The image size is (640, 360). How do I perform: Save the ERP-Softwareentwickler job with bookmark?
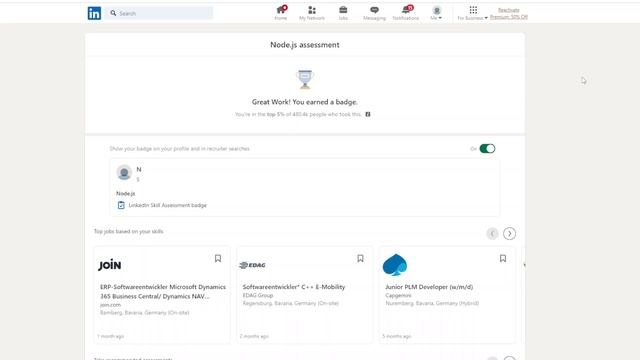click(x=218, y=258)
